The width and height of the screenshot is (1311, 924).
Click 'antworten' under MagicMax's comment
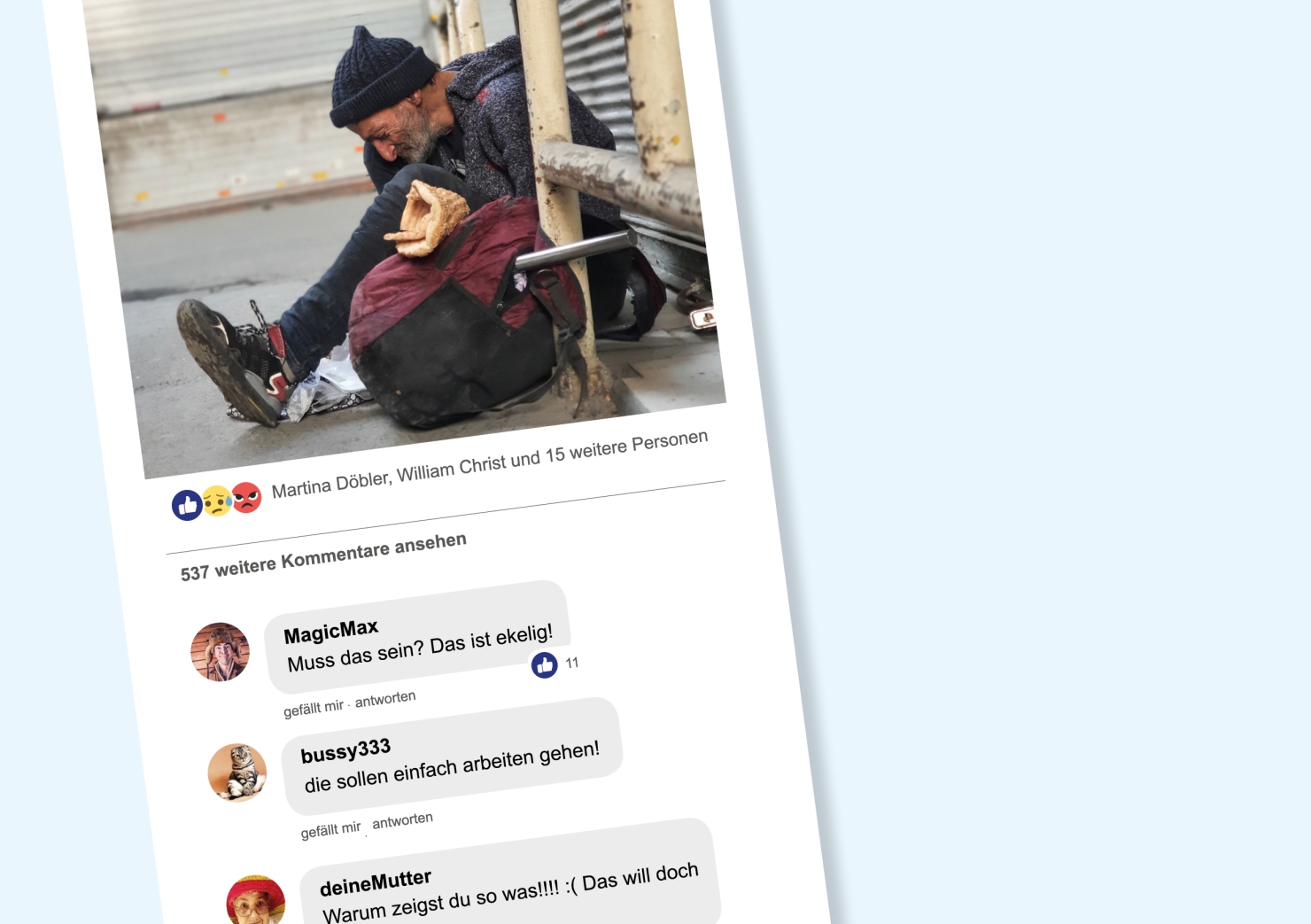[385, 698]
